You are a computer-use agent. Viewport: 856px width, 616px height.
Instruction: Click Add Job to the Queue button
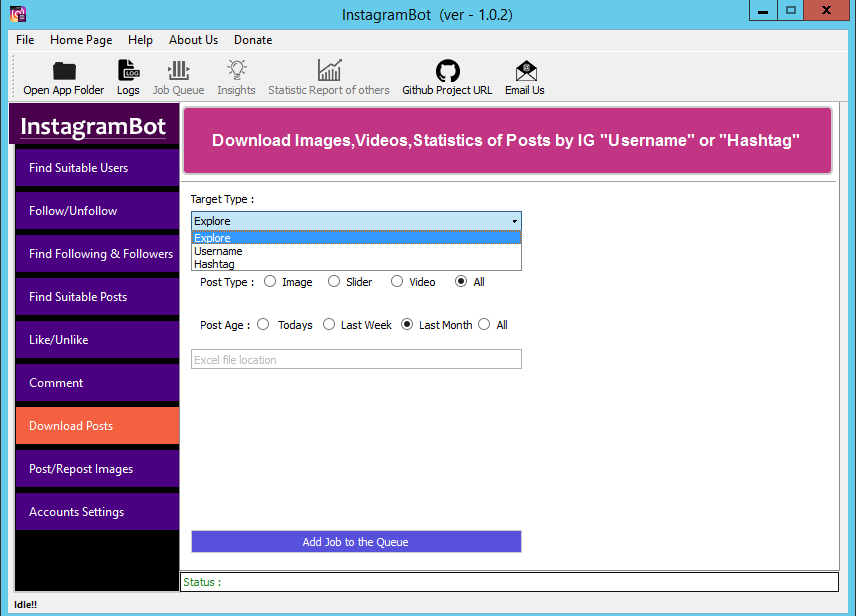(x=356, y=542)
